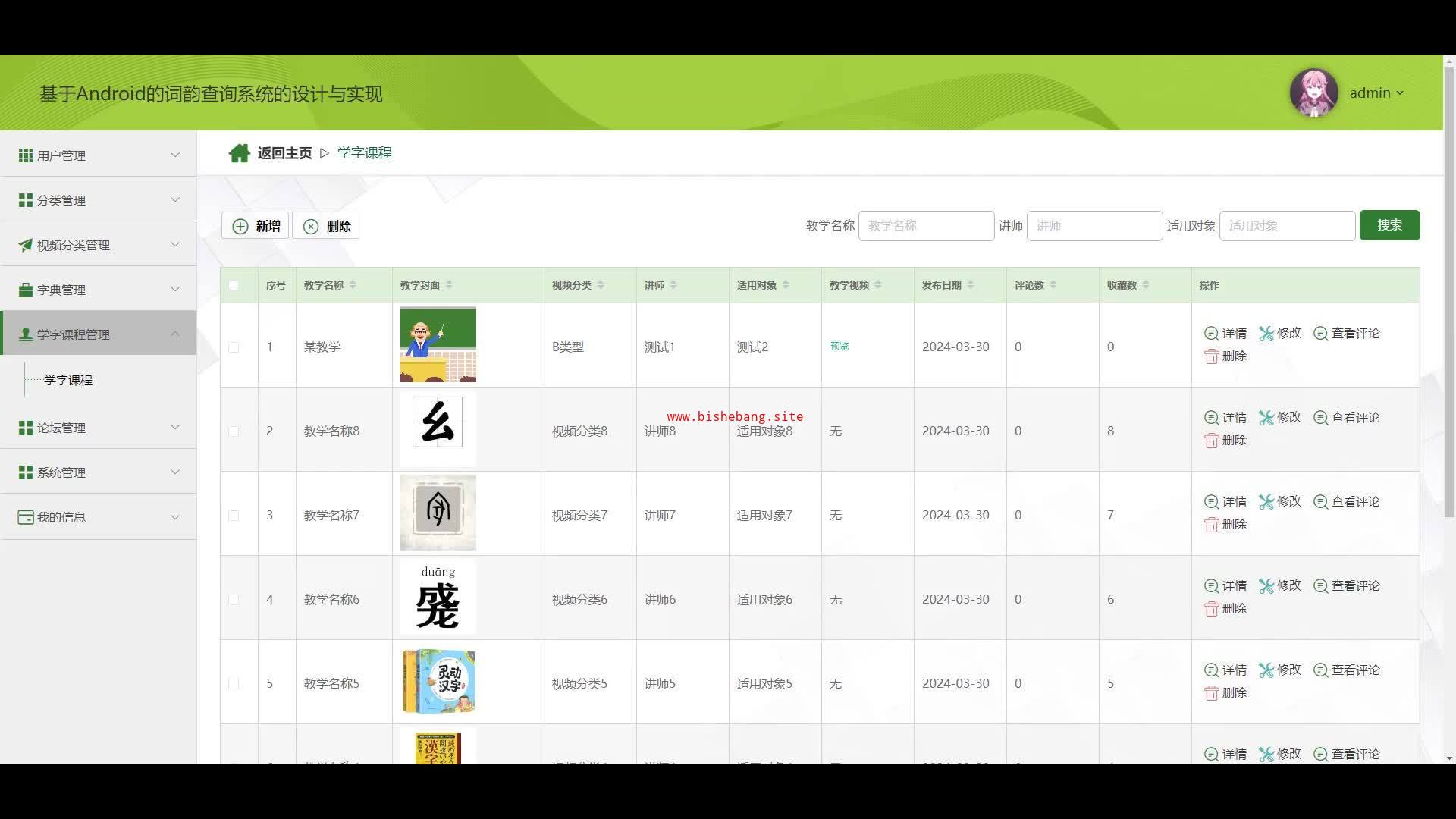Toggle the select-all header checkbox
The height and width of the screenshot is (819, 1456).
pyautogui.click(x=234, y=285)
